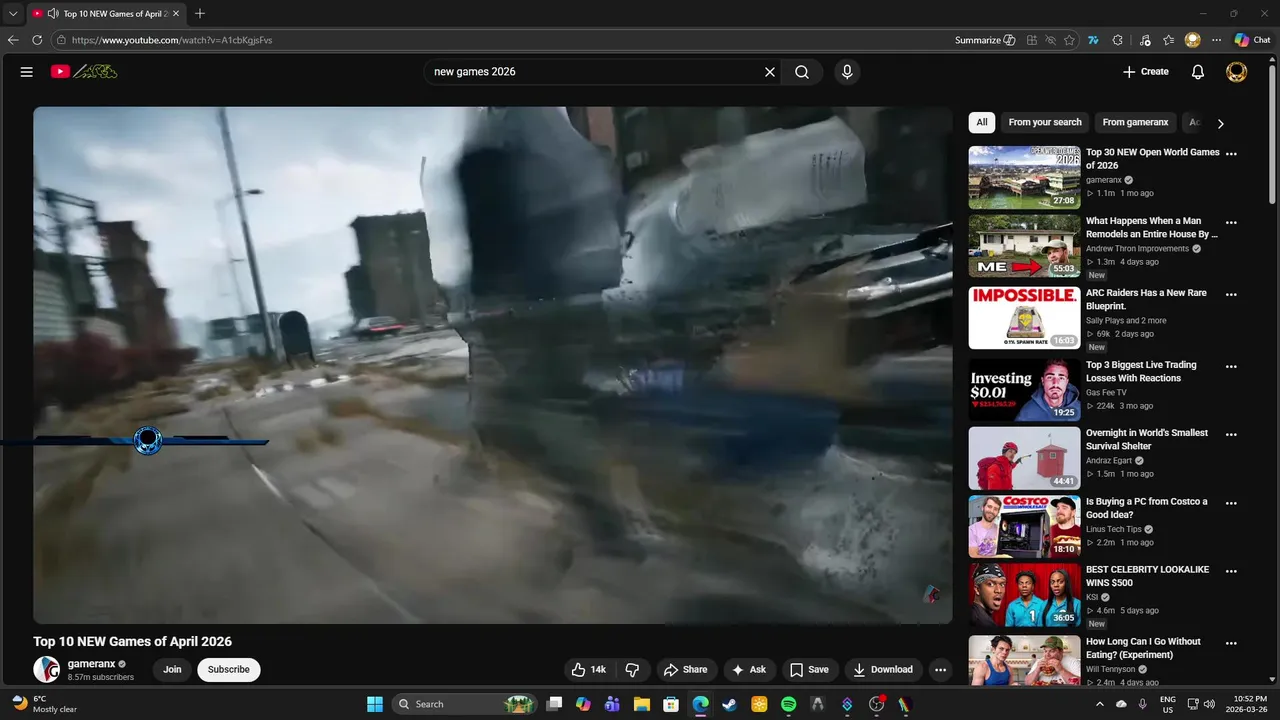Open the YouTube guide hamburger menu
Image resolution: width=1280 pixels, height=720 pixels.
pyautogui.click(x=27, y=72)
